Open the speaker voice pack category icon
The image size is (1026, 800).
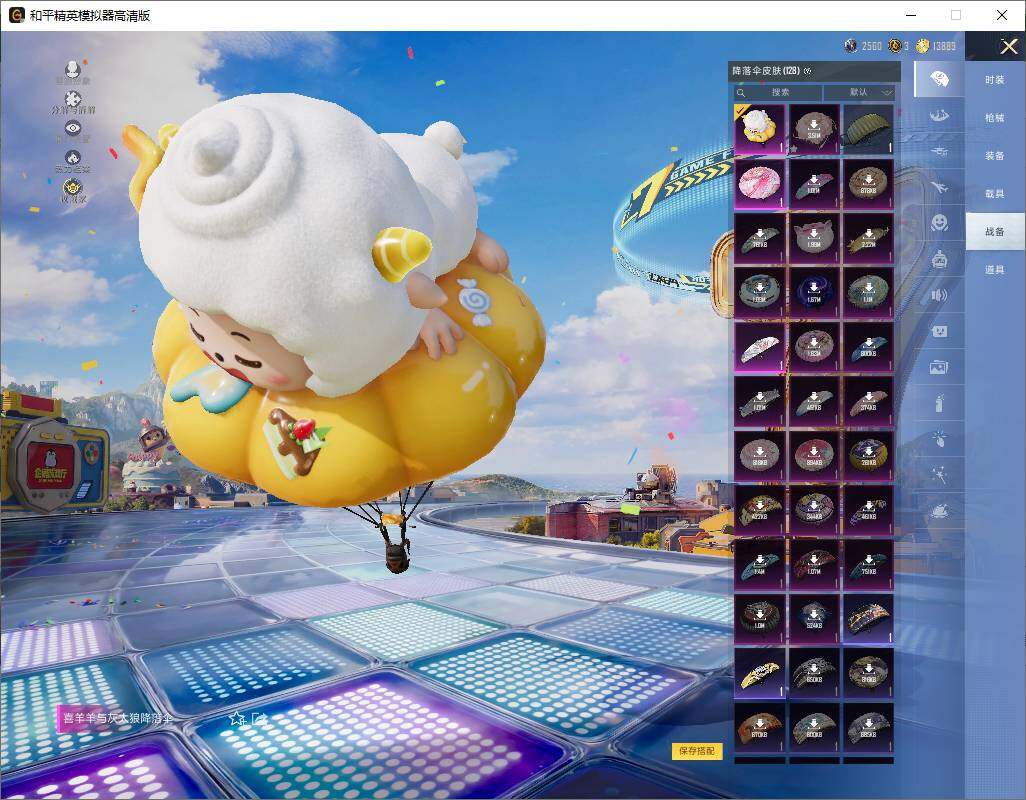pyautogui.click(x=939, y=296)
